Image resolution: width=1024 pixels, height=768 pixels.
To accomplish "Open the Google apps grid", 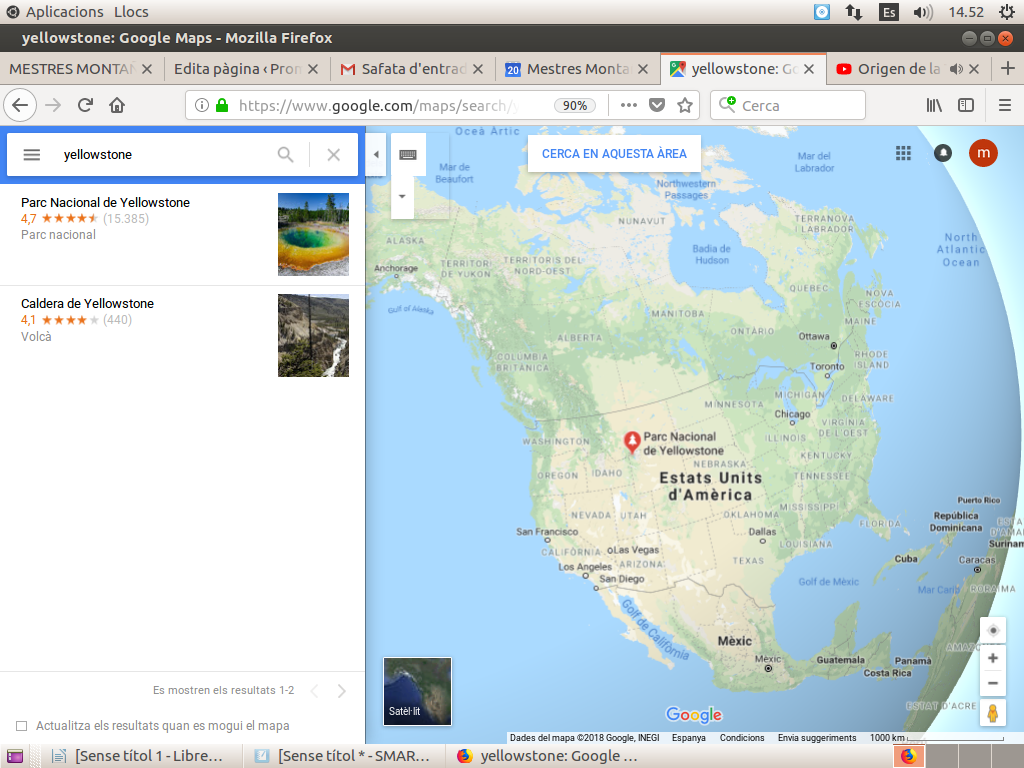I will coord(903,153).
